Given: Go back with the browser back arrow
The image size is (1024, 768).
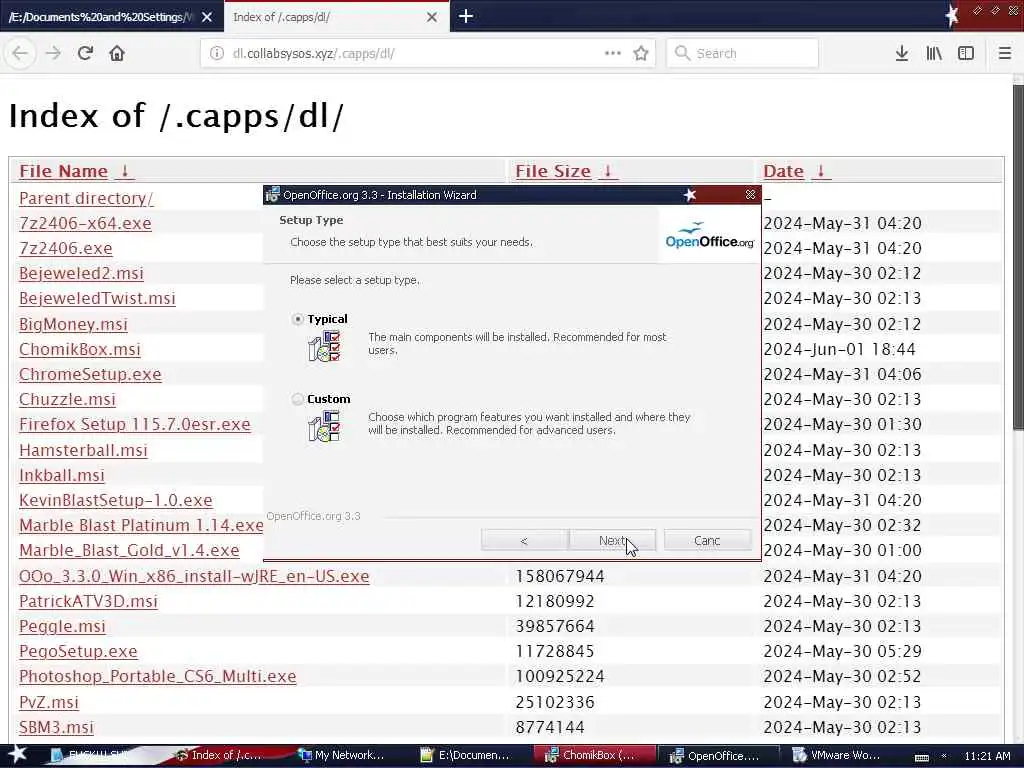Looking at the screenshot, I should 20,53.
